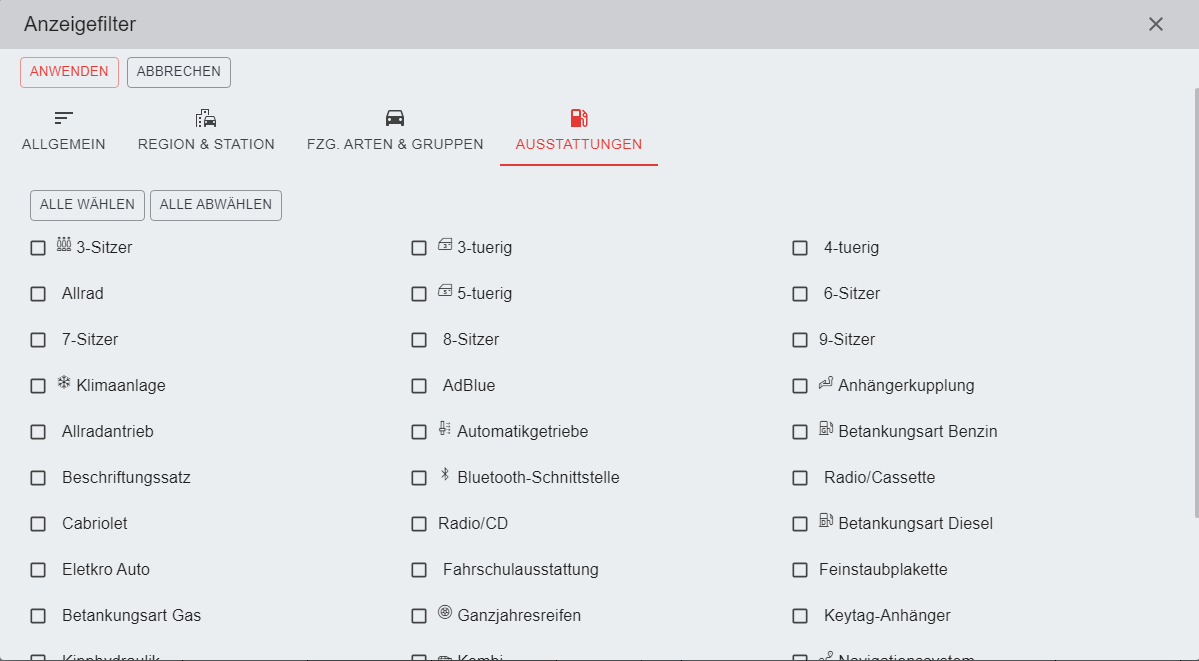Click the Bluetooth icon beside Bluetooth-Schnittstelle
This screenshot has width=1199, height=661.
(445, 475)
